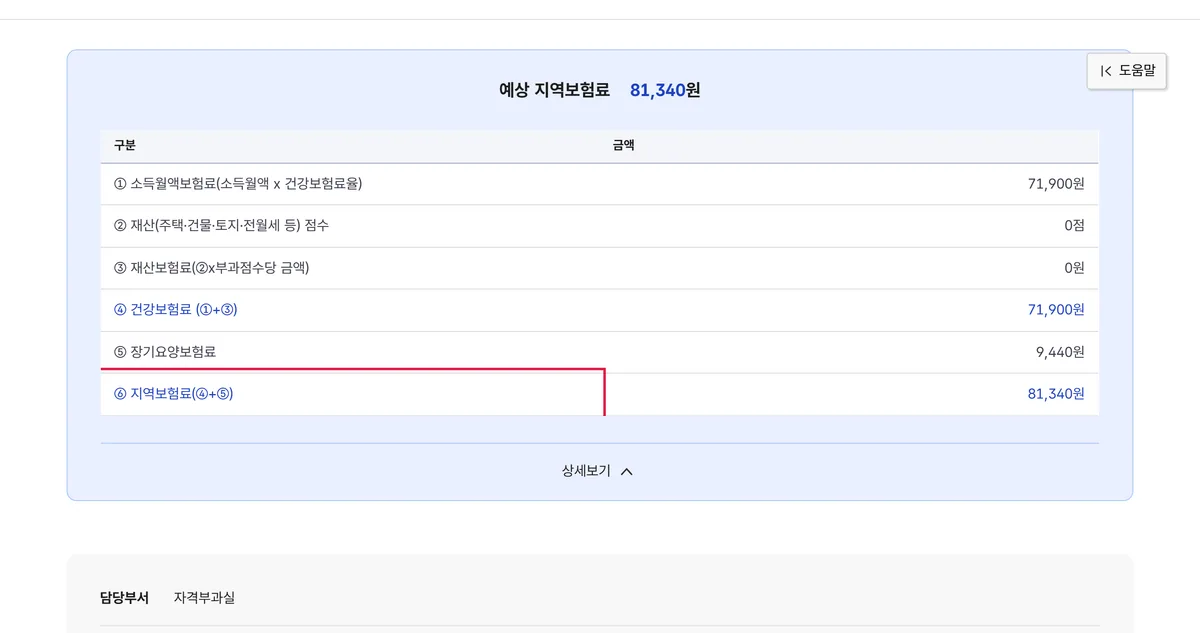Select the 0점 property score value
The width and height of the screenshot is (1200, 633).
pyautogui.click(x=1074, y=226)
